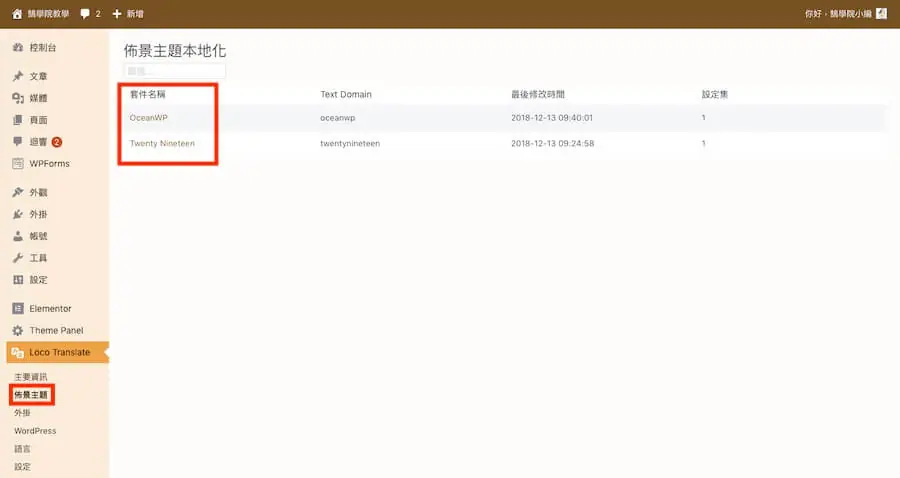Open the Twenty Nineteen theme link
The image size is (900, 478).
pyautogui.click(x=162, y=143)
